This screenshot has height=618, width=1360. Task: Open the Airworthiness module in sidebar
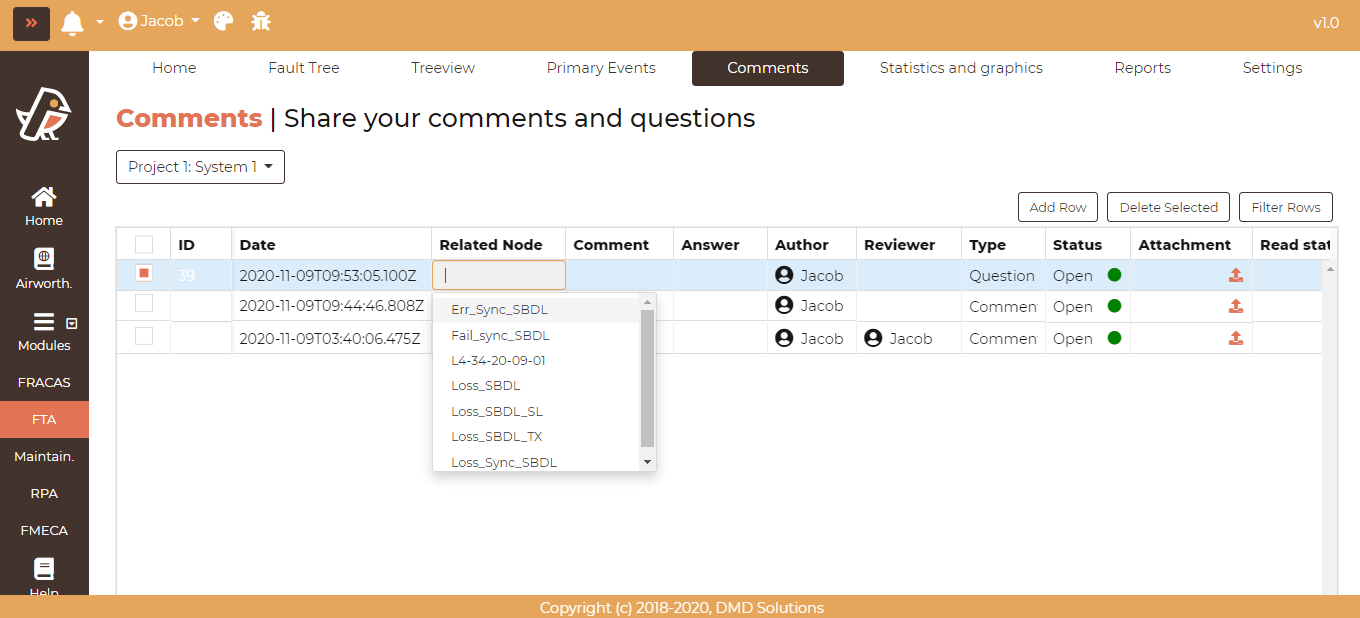(x=44, y=269)
